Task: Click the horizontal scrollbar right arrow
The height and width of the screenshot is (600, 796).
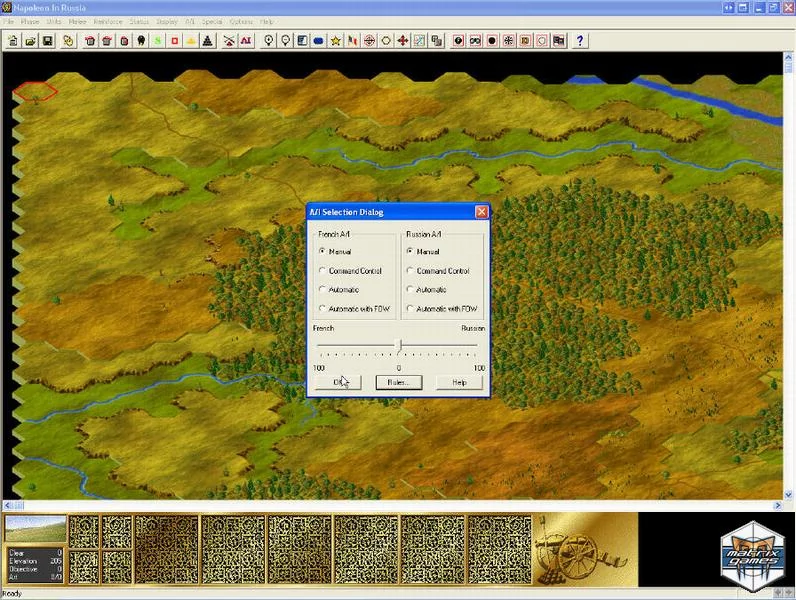Action: 777,506
